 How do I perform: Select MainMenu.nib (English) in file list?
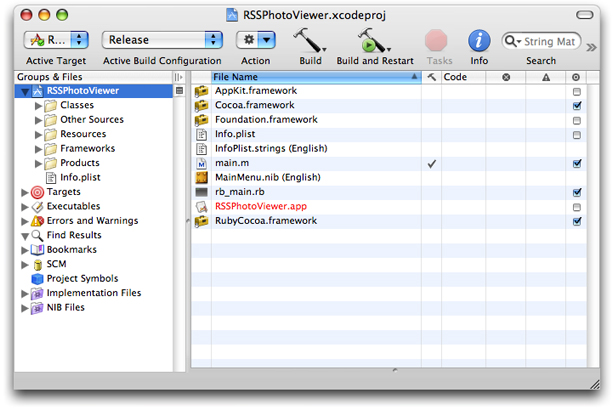point(264,177)
